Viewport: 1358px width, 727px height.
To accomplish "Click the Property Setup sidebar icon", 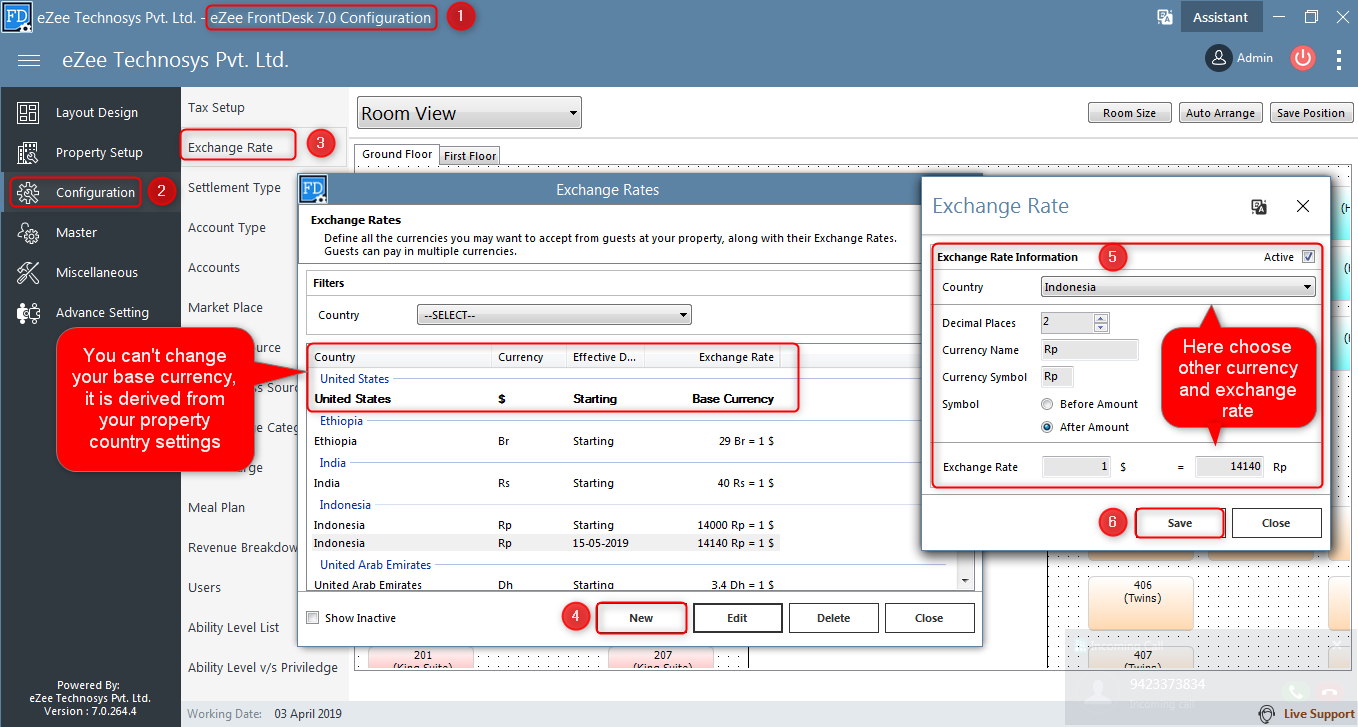I will [x=28, y=153].
